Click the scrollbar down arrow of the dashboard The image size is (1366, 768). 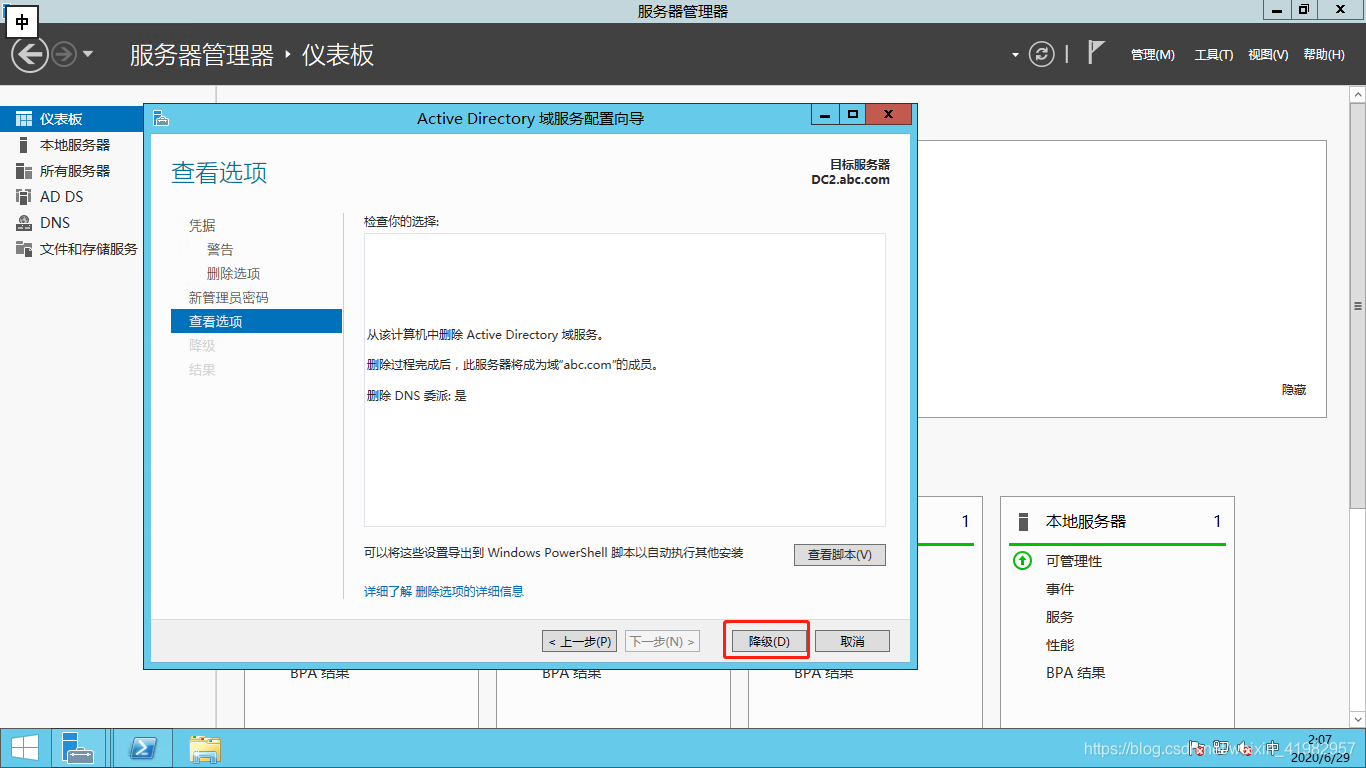1357,718
